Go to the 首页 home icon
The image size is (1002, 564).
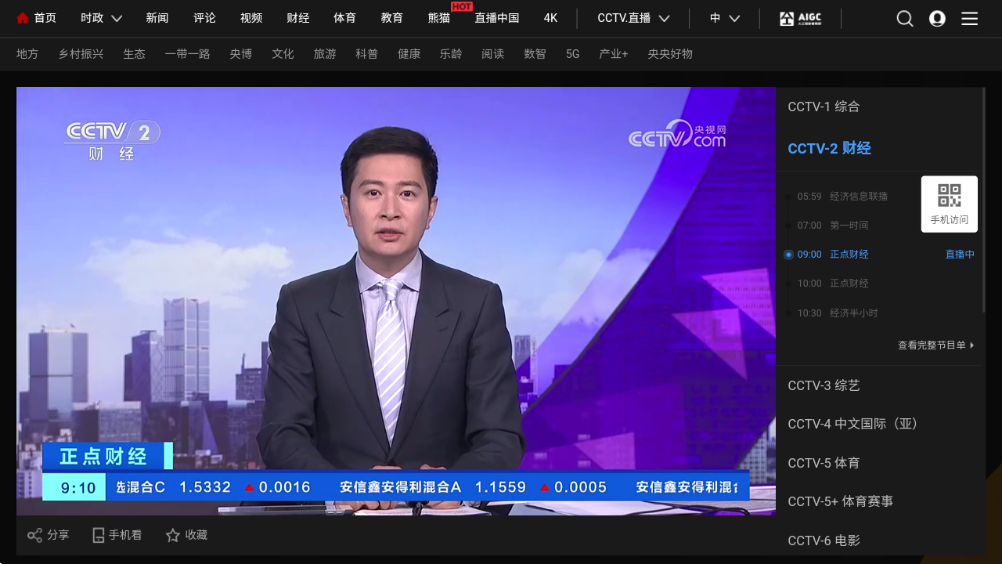pyautogui.click(x=22, y=18)
